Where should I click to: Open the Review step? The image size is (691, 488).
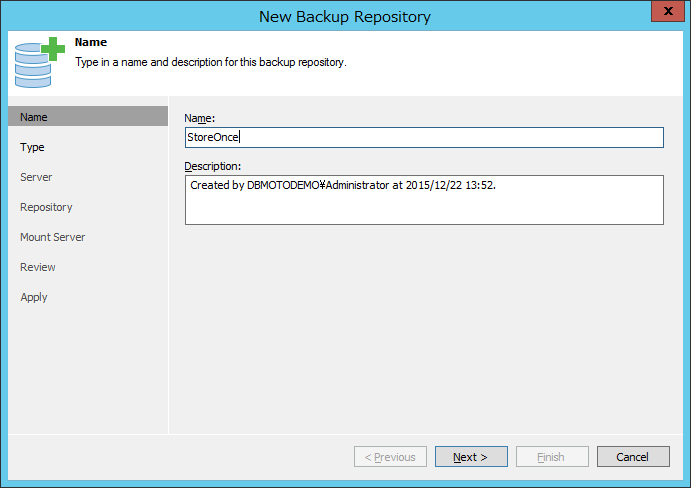tap(38, 267)
